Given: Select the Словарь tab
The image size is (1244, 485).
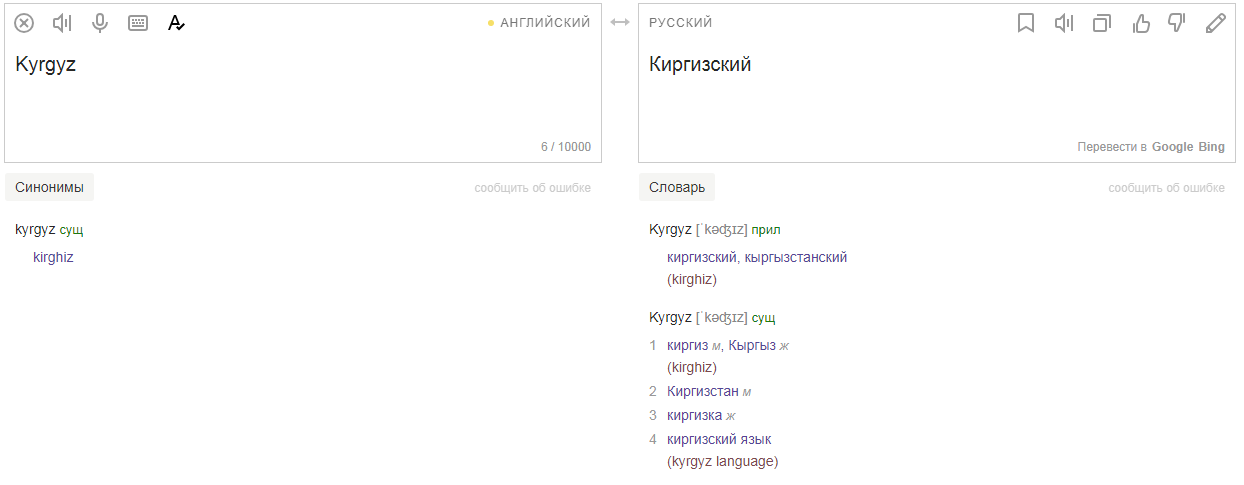Looking at the screenshot, I should pos(677,187).
